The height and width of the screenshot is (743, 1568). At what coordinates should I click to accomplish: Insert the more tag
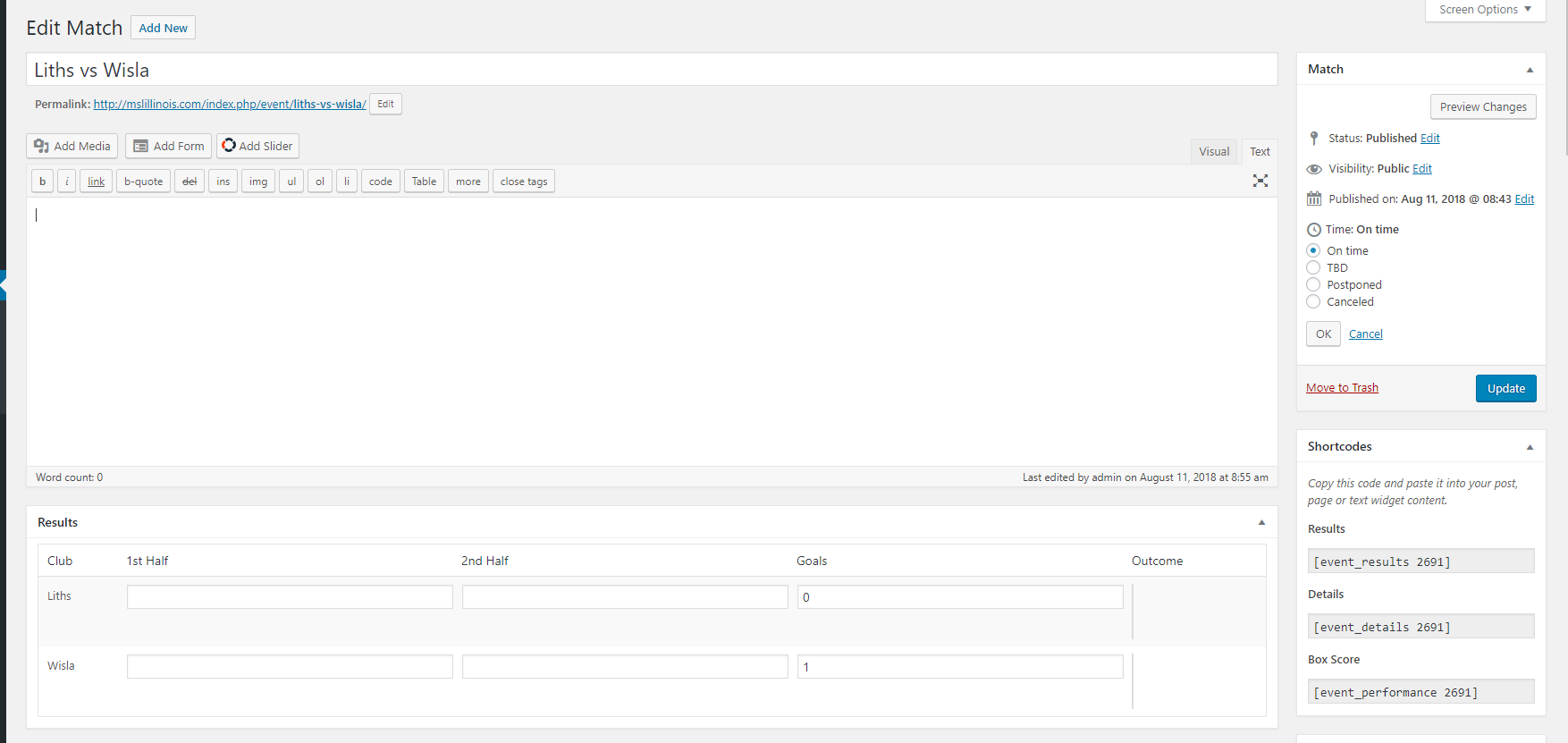click(468, 182)
